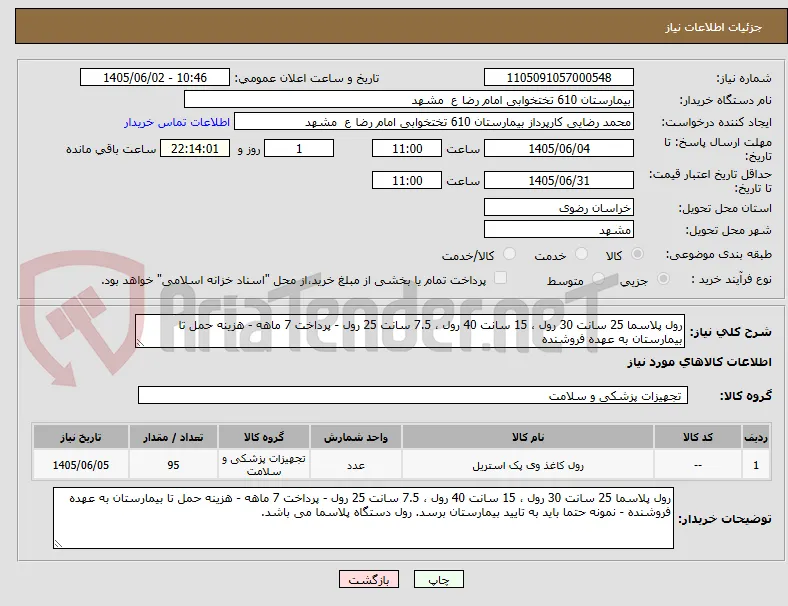Click the واحد شمارش column header
The image size is (788, 606).
click(x=356, y=437)
